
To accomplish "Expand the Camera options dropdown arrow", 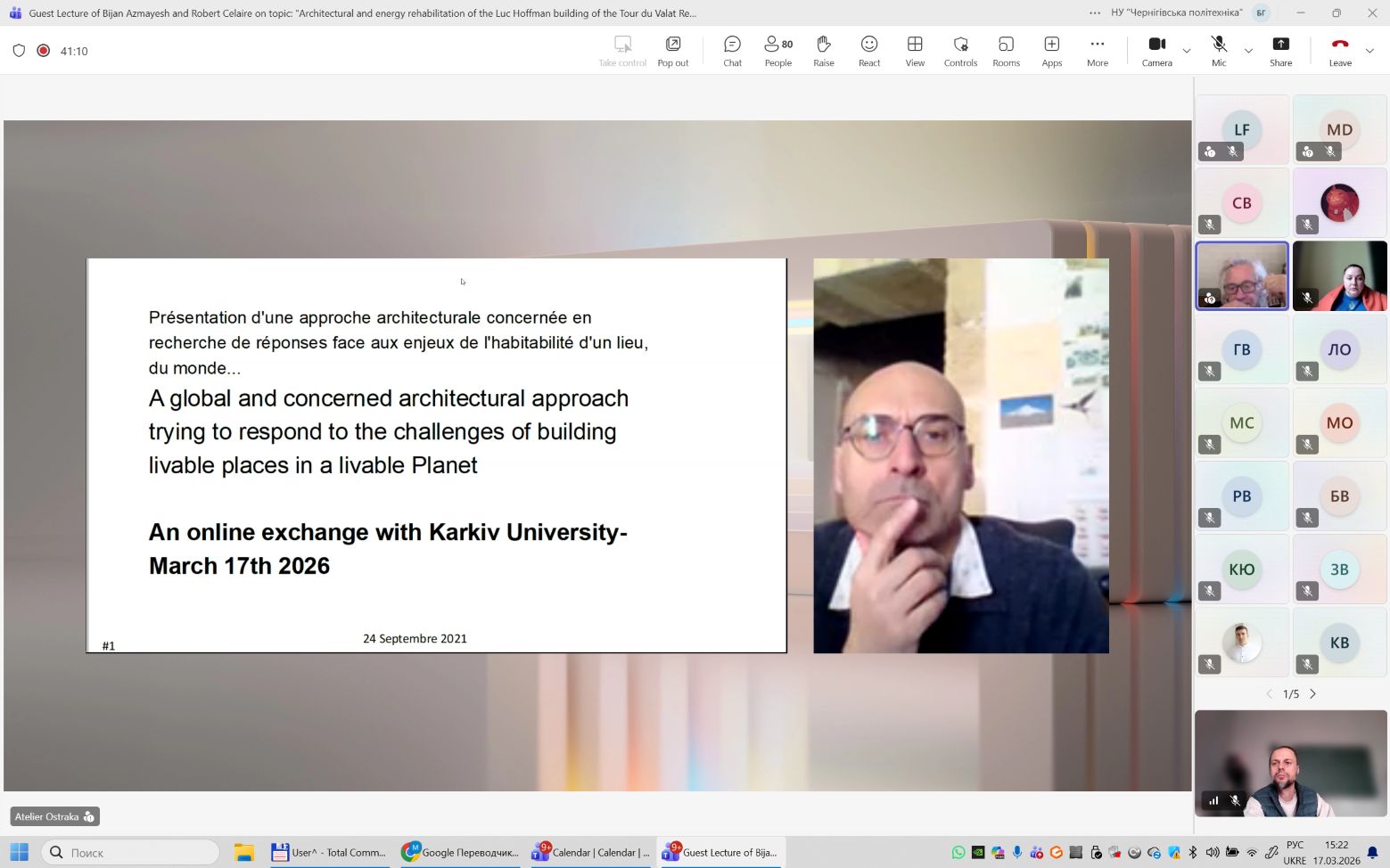I will (x=1187, y=51).
